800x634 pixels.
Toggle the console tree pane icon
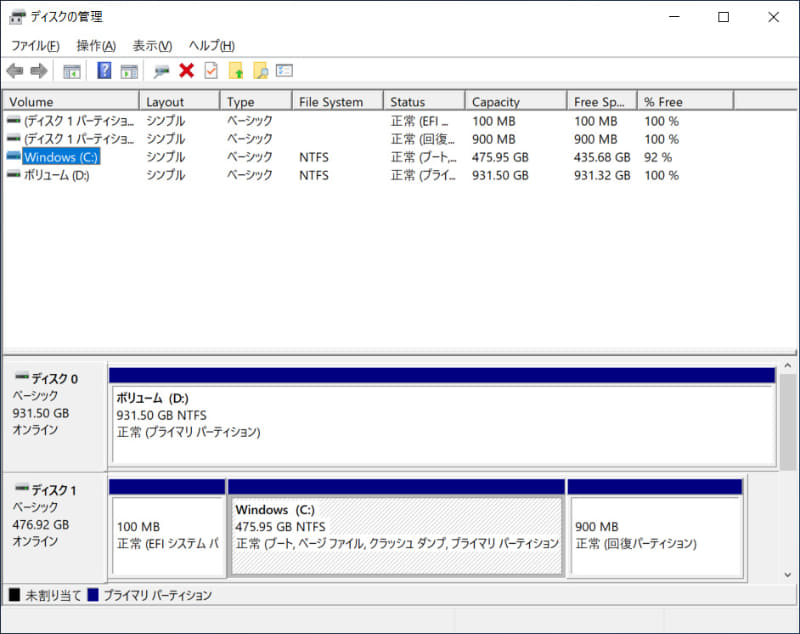pyautogui.click(x=71, y=70)
